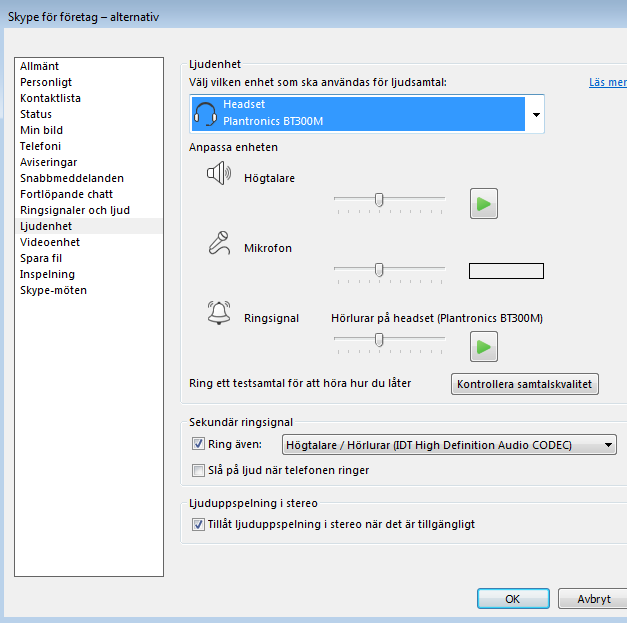Image resolution: width=627 pixels, height=623 pixels.
Task: Open the Headset Plantronics BT300M device dropdown
Action: point(367,114)
